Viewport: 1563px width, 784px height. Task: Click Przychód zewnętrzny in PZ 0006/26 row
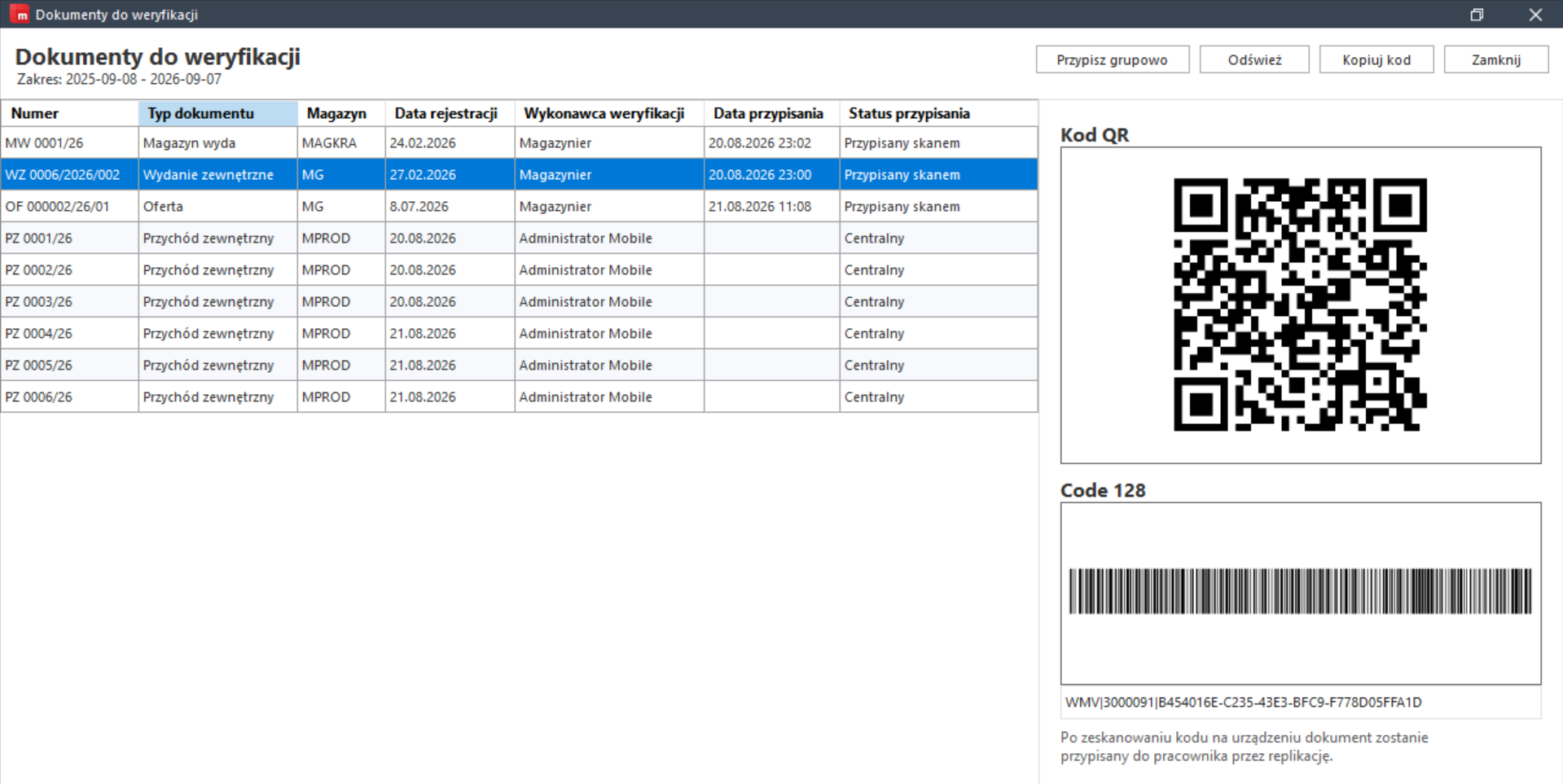218,396
